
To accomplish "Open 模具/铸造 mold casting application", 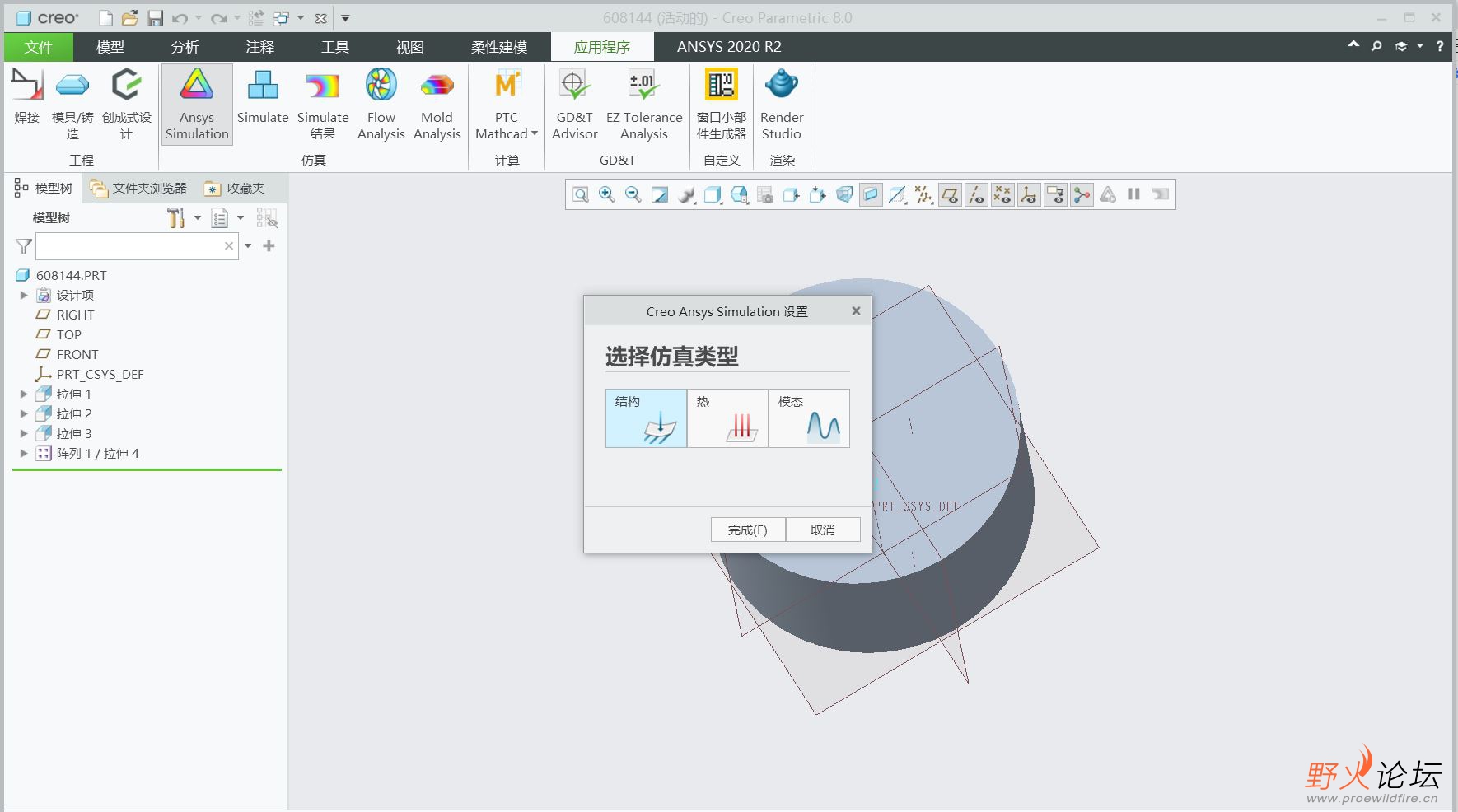I will point(72,104).
